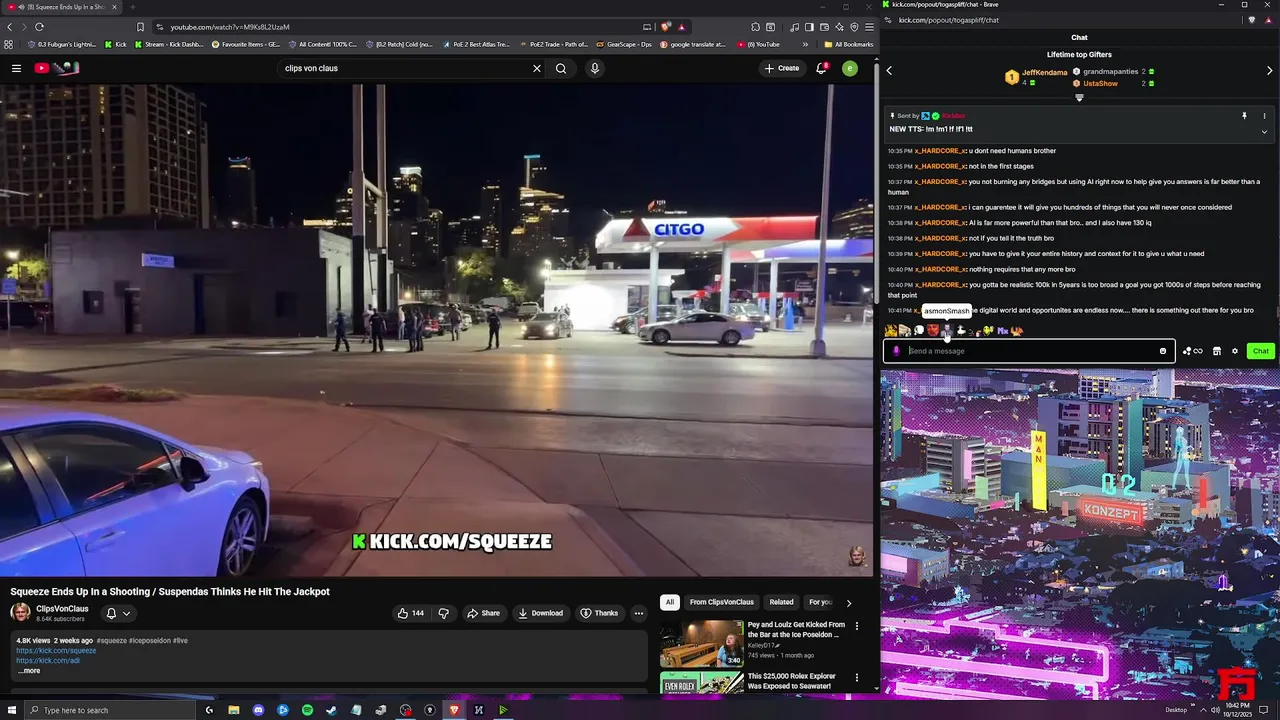Reload the YouTube page in Brave
Image resolution: width=1280 pixels, height=720 pixels.
click(x=39, y=27)
